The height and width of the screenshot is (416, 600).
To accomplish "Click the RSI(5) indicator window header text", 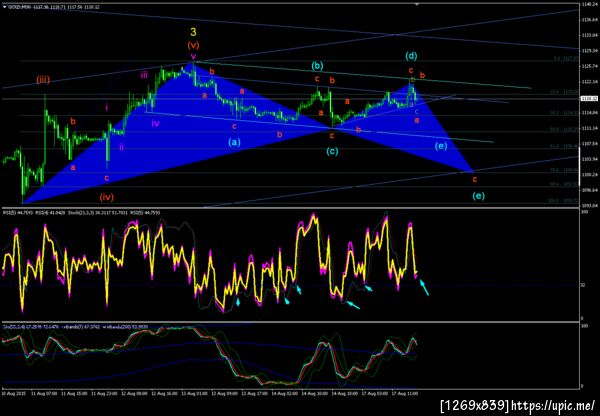I will tap(81, 212).
